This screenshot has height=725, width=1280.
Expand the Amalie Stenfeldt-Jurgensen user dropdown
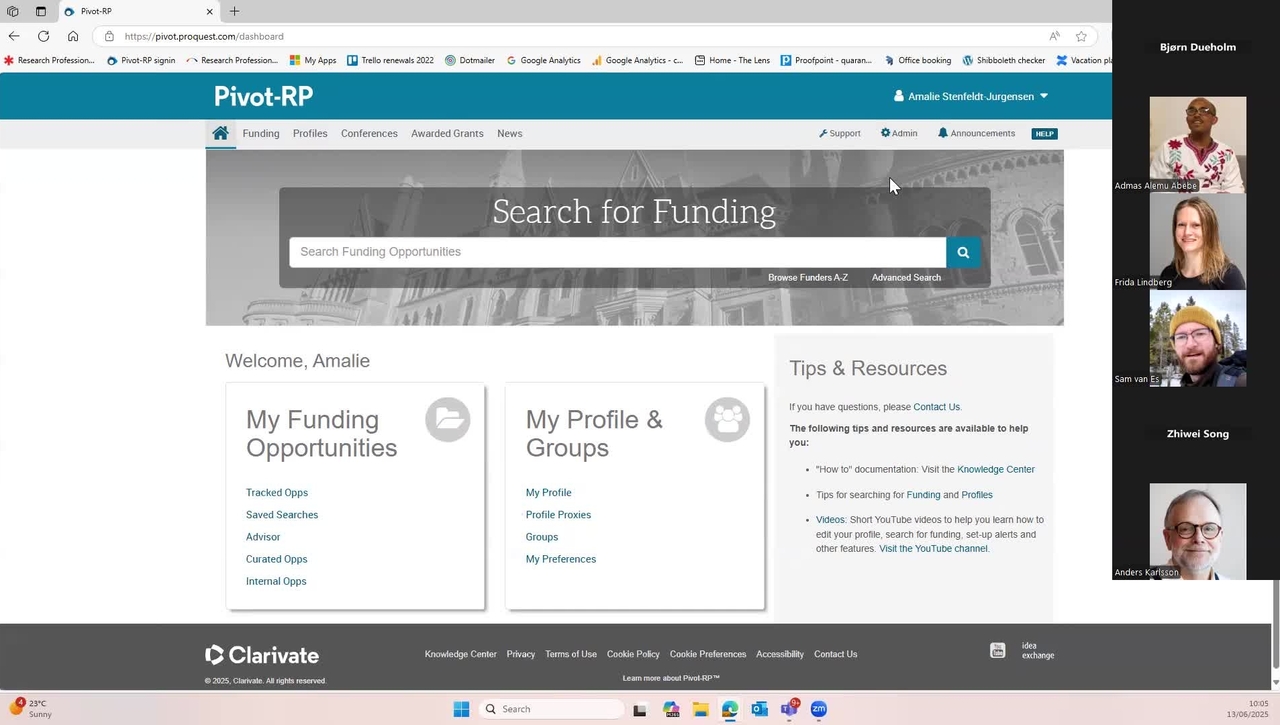click(971, 96)
